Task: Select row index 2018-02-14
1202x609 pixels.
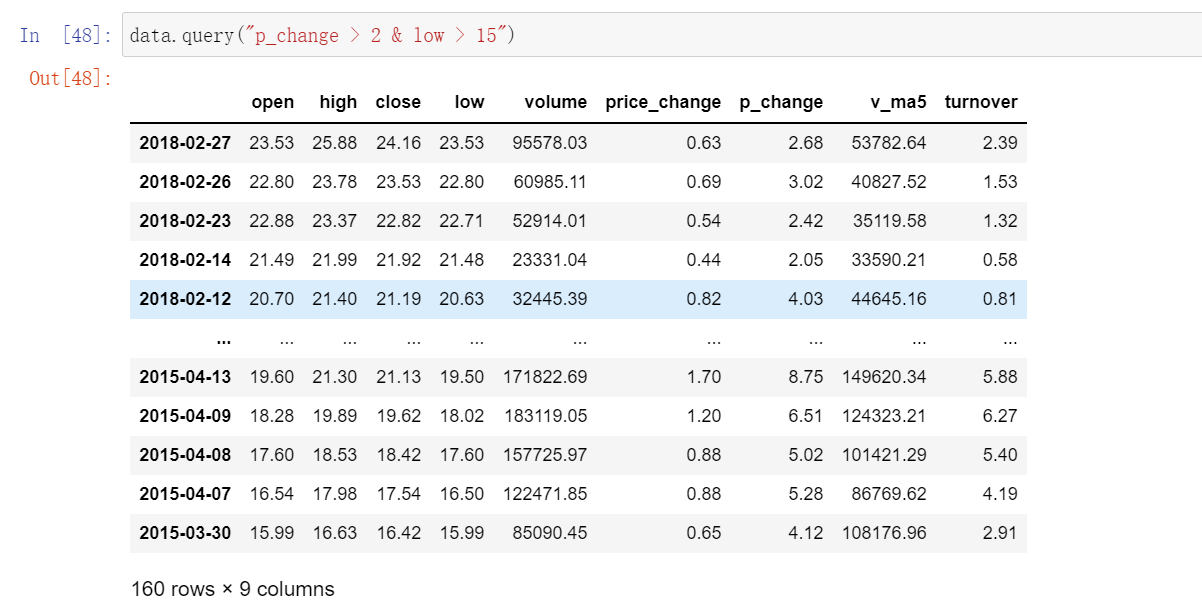Action: (x=185, y=260)
